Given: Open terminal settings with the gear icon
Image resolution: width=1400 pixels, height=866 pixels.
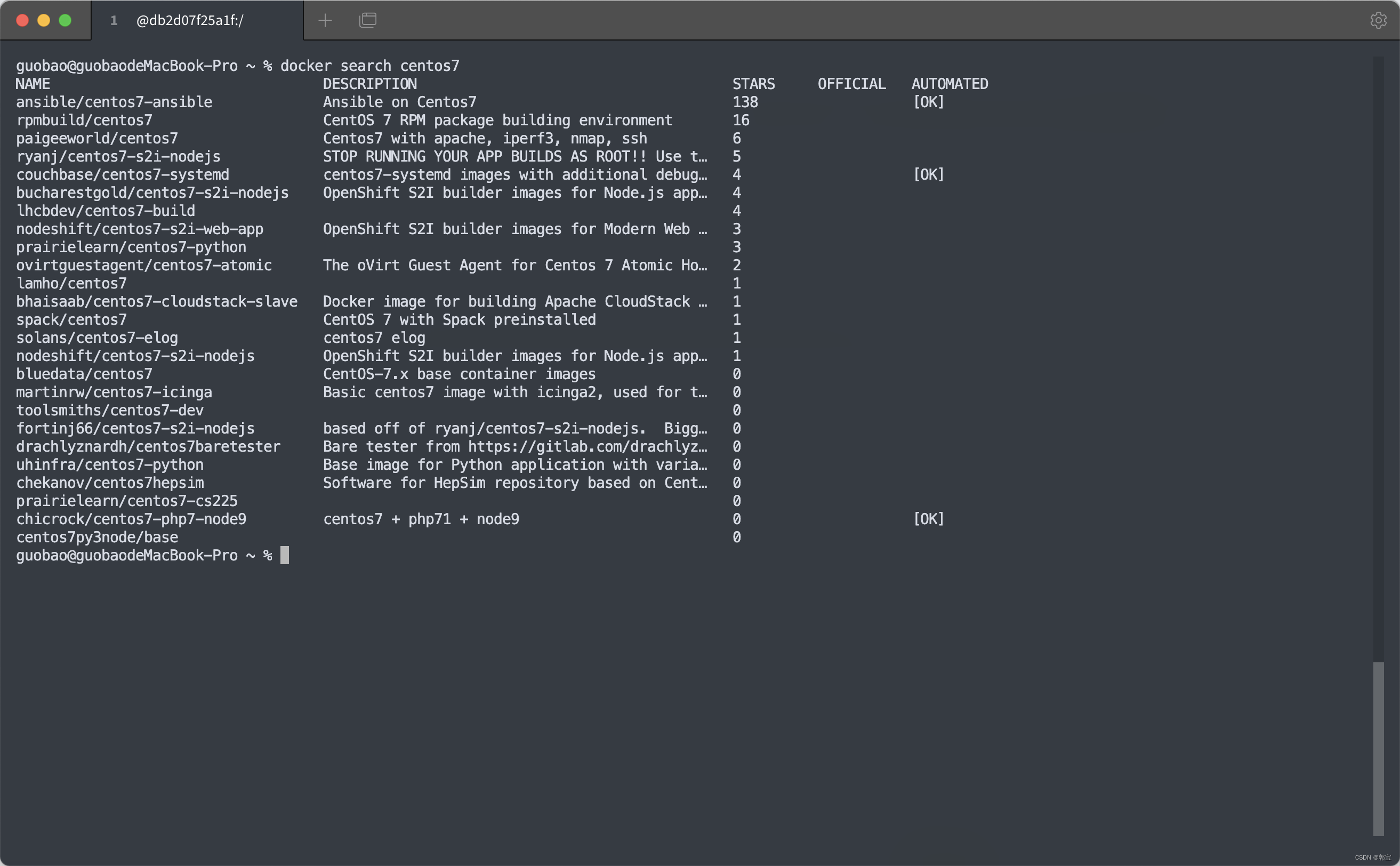Looking at the screenshot, I should [1379, 20].
